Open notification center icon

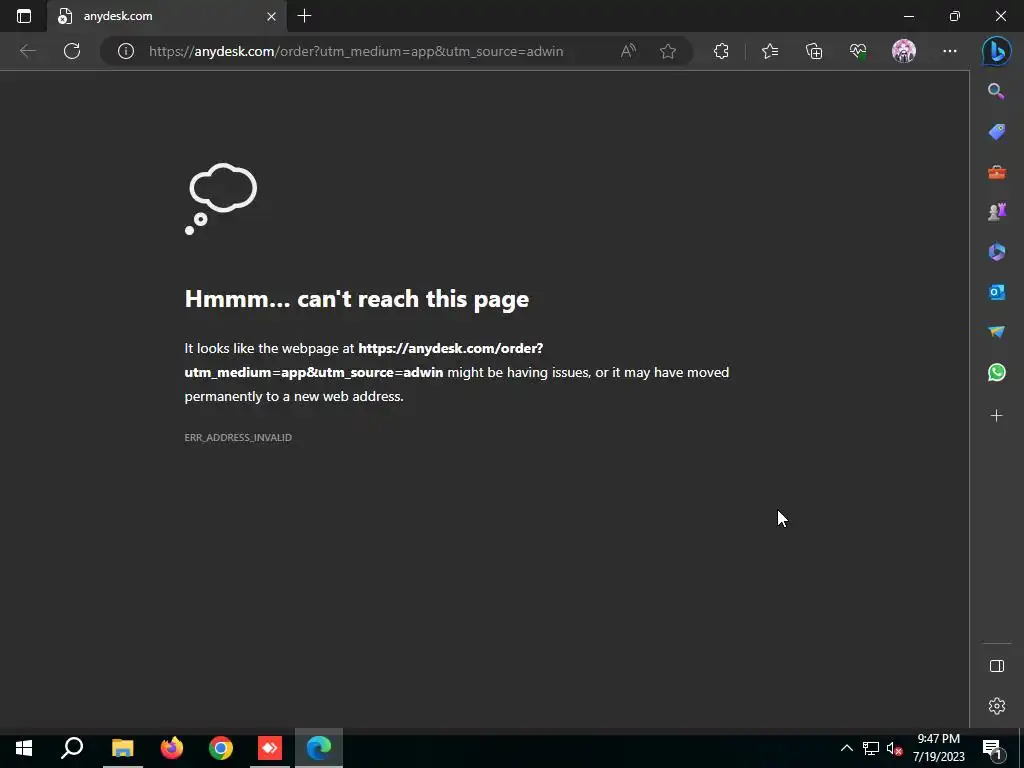pos(992,748)
